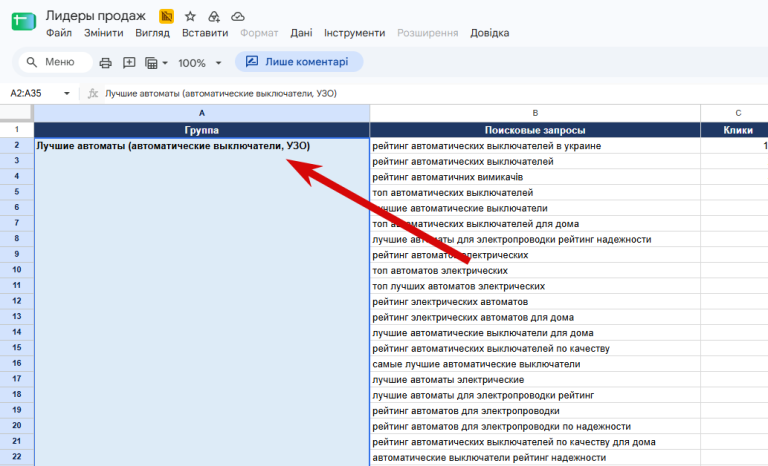
Task: Click cell топ лучших автоматов электрических
Action: click(535, 286)
